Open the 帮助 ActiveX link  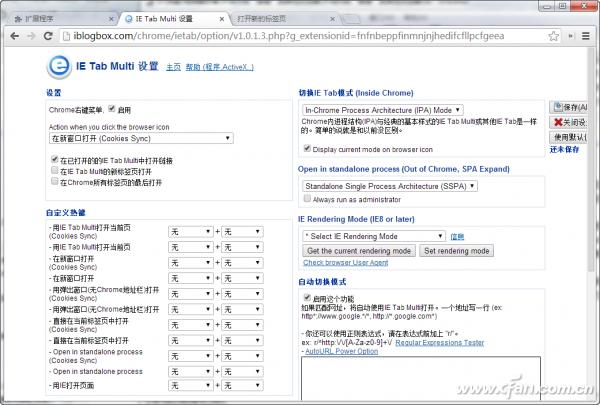point(220,67)
